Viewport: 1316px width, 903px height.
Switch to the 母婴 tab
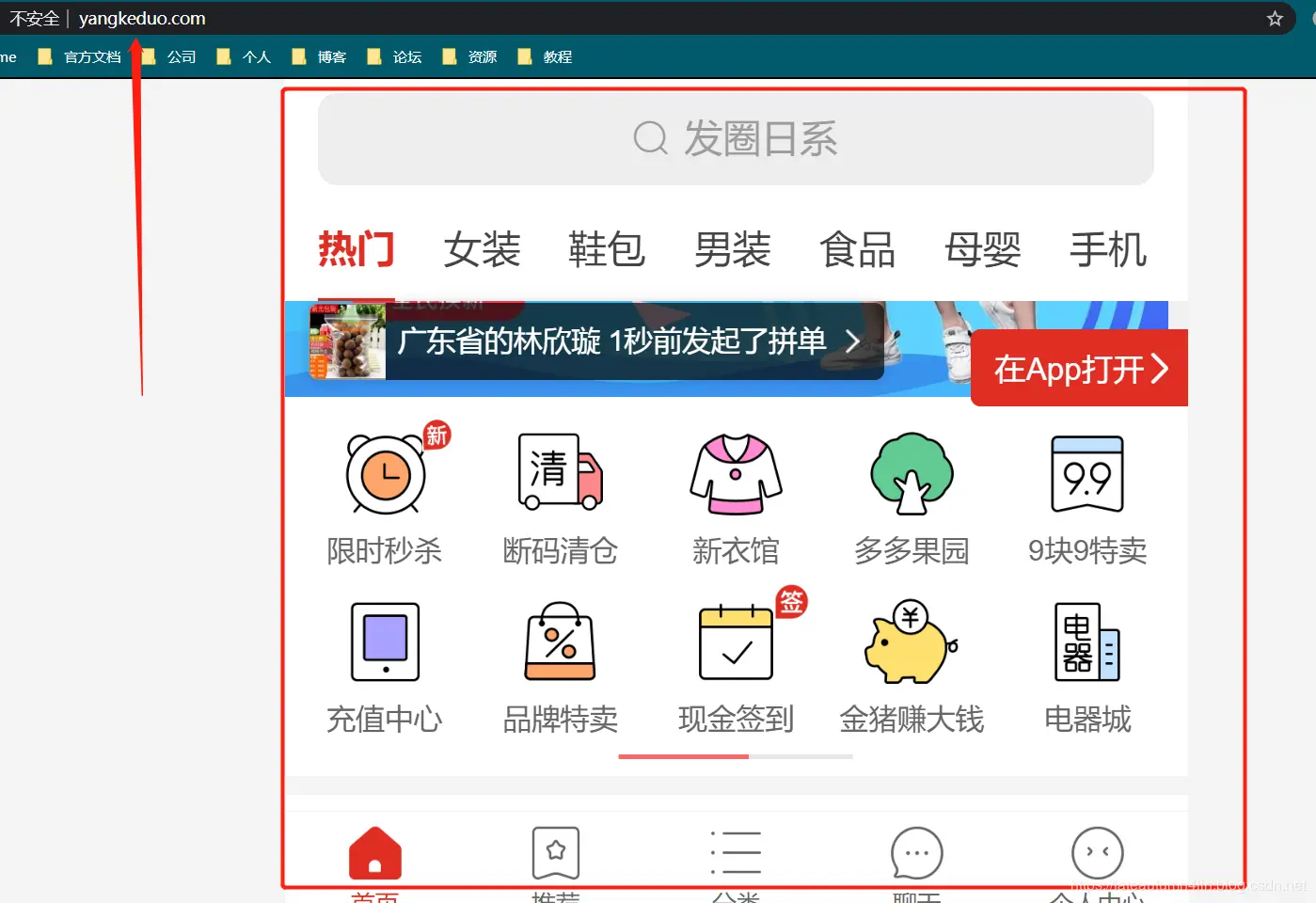[982, 249]
